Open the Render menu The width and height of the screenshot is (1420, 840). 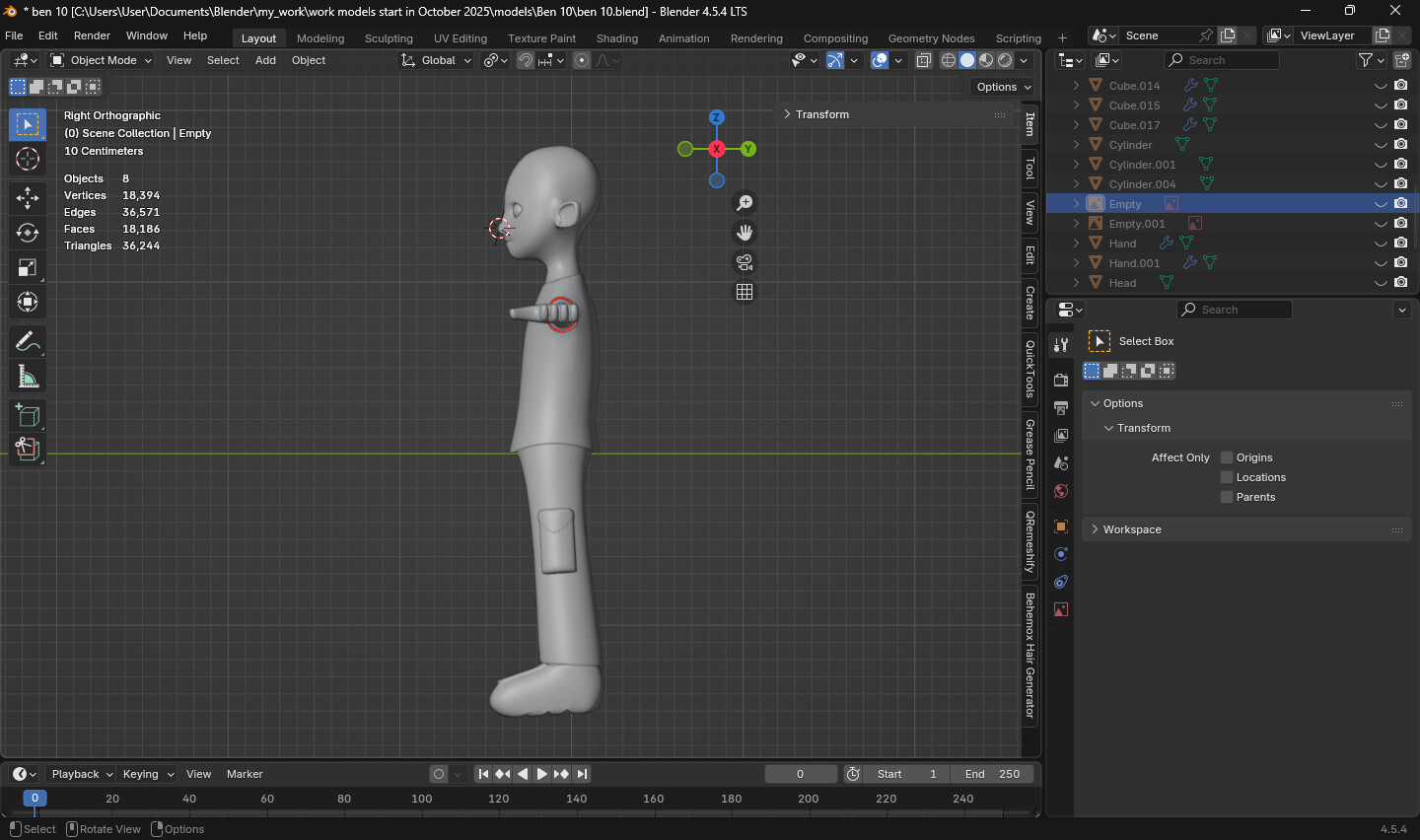click(92, 35)
